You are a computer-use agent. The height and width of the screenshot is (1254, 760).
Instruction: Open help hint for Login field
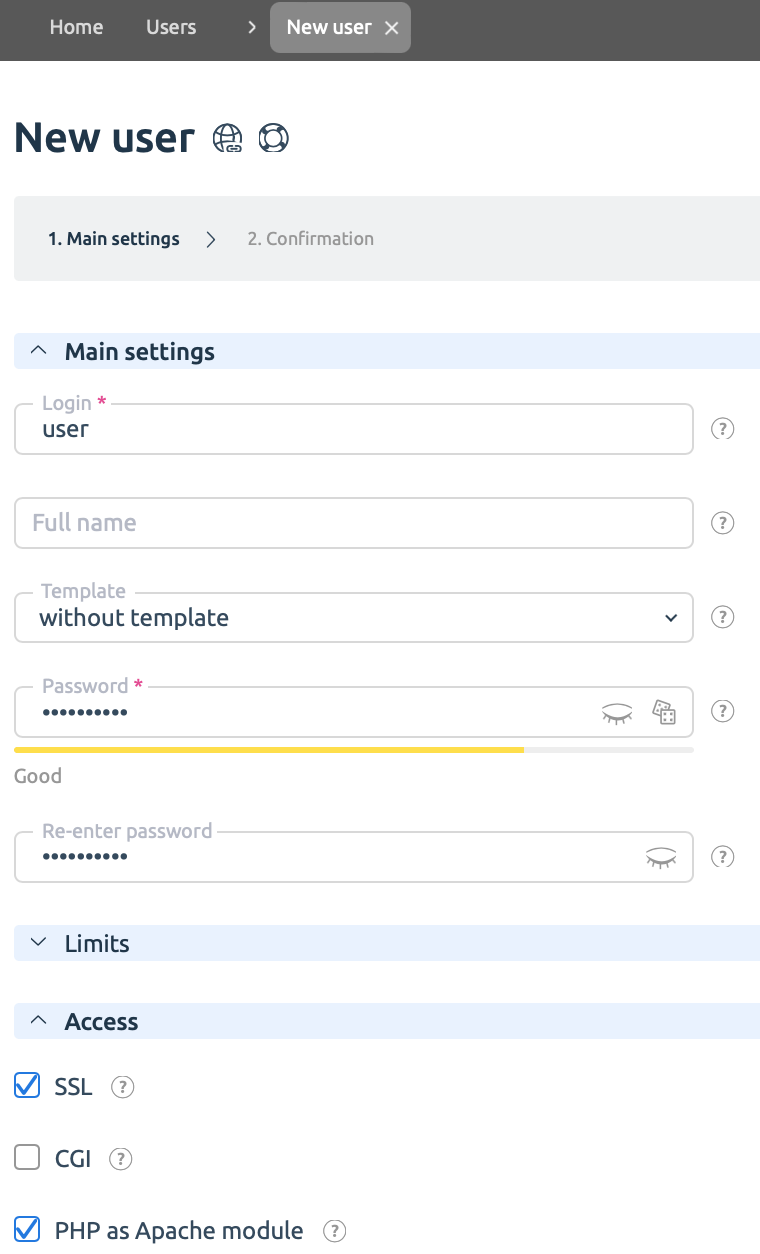(722, 429)
